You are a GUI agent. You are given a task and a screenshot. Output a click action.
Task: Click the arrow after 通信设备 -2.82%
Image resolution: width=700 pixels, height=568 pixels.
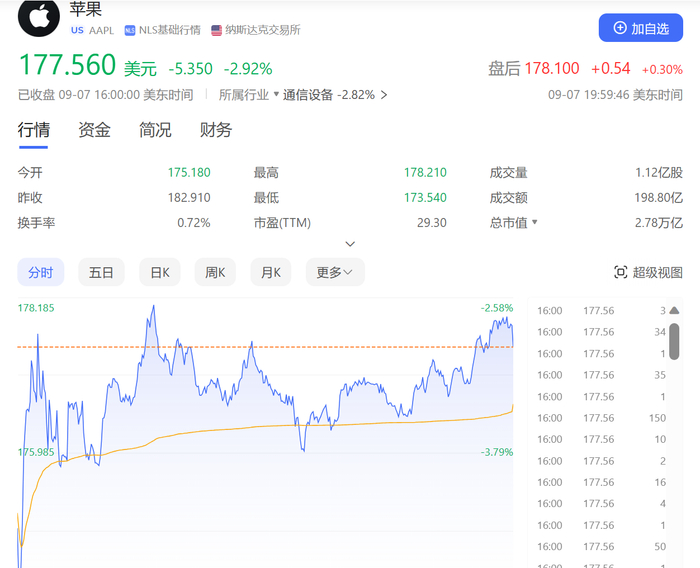tap(384, 95)
